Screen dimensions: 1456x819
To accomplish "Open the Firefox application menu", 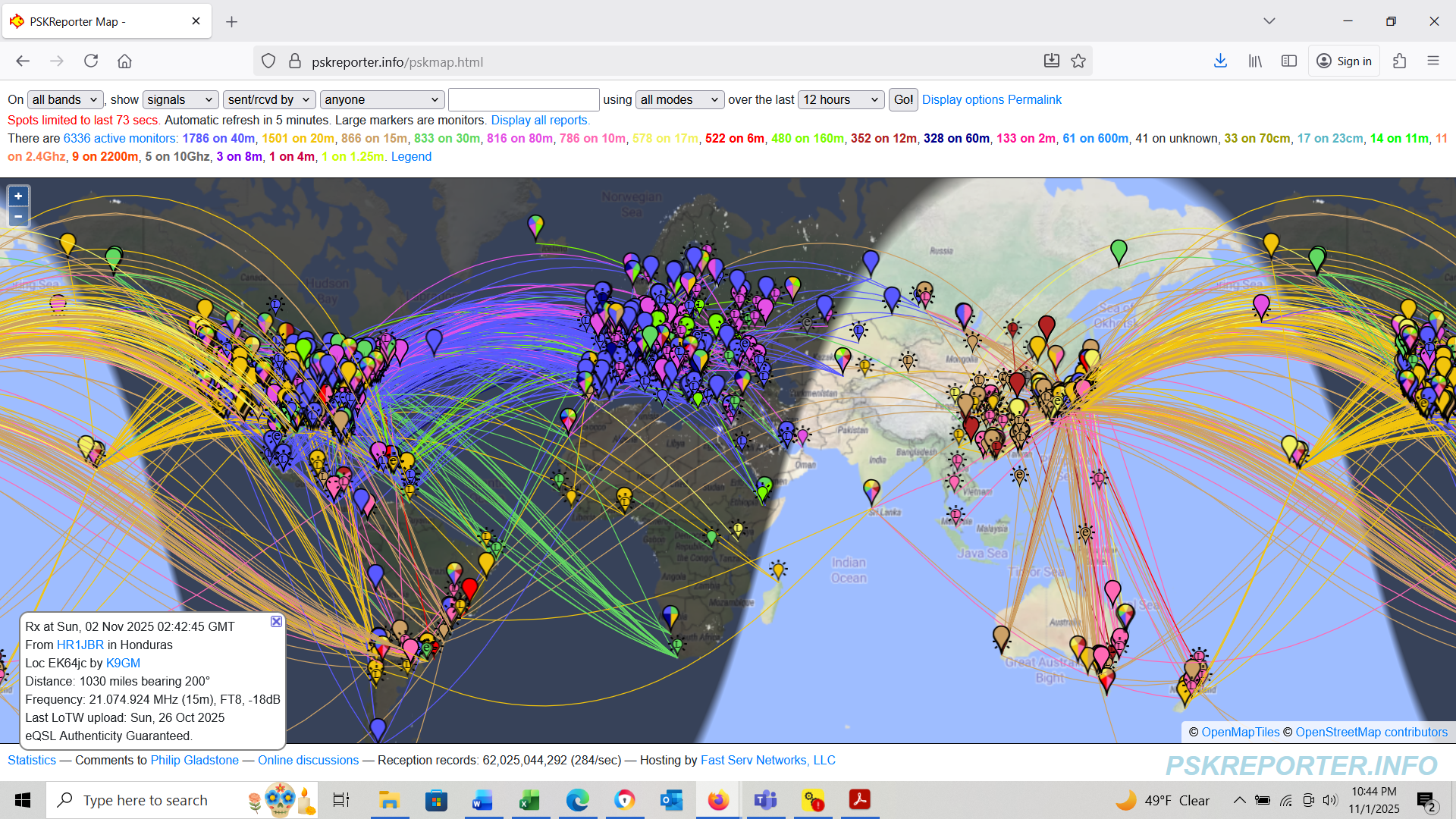I will tap(1432, 61).
